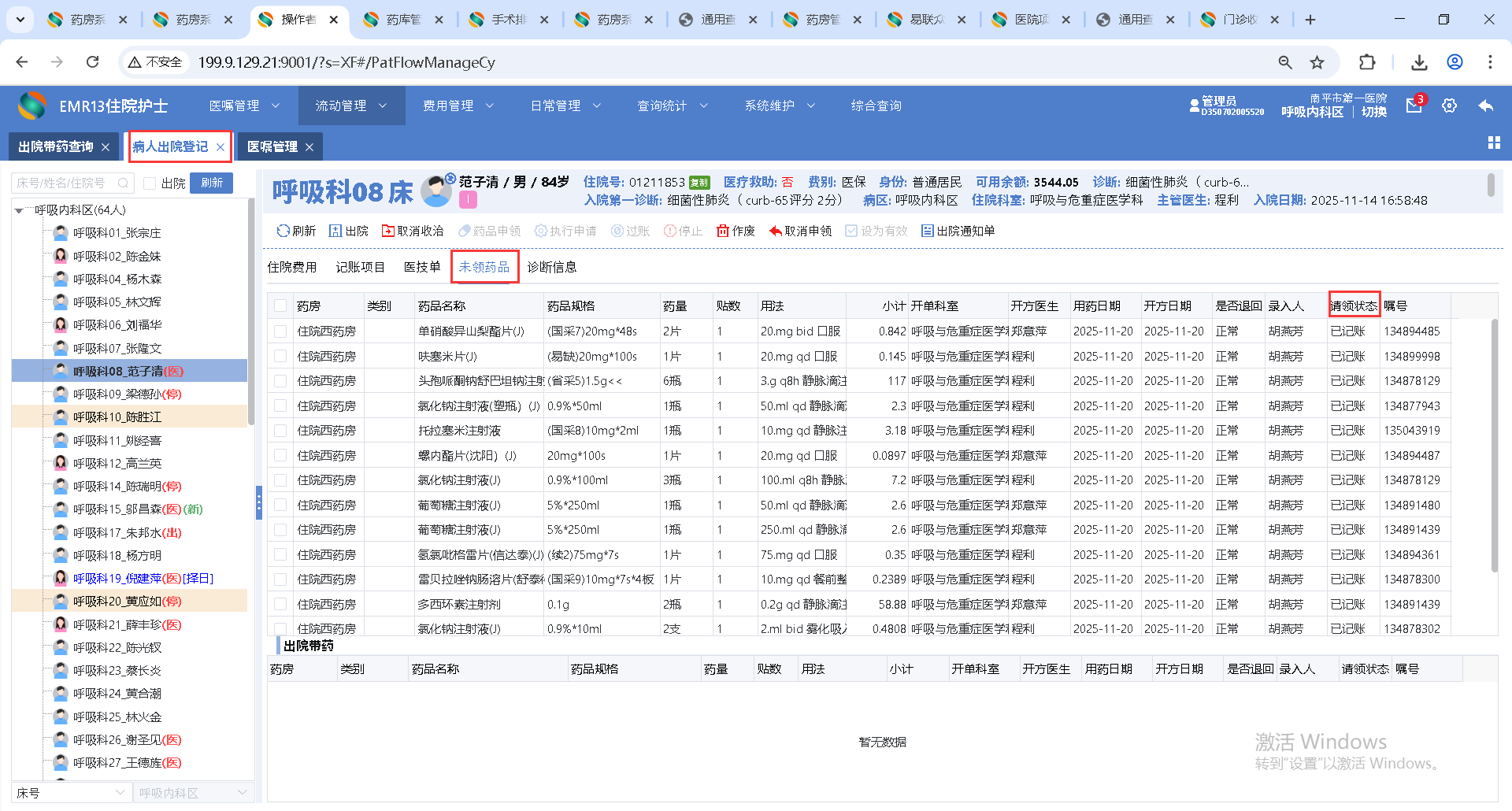The image size is (1512, 811).
Task: Click the patient avatar of 范子清
Action: pyautogui.click(x=435, y=191)
